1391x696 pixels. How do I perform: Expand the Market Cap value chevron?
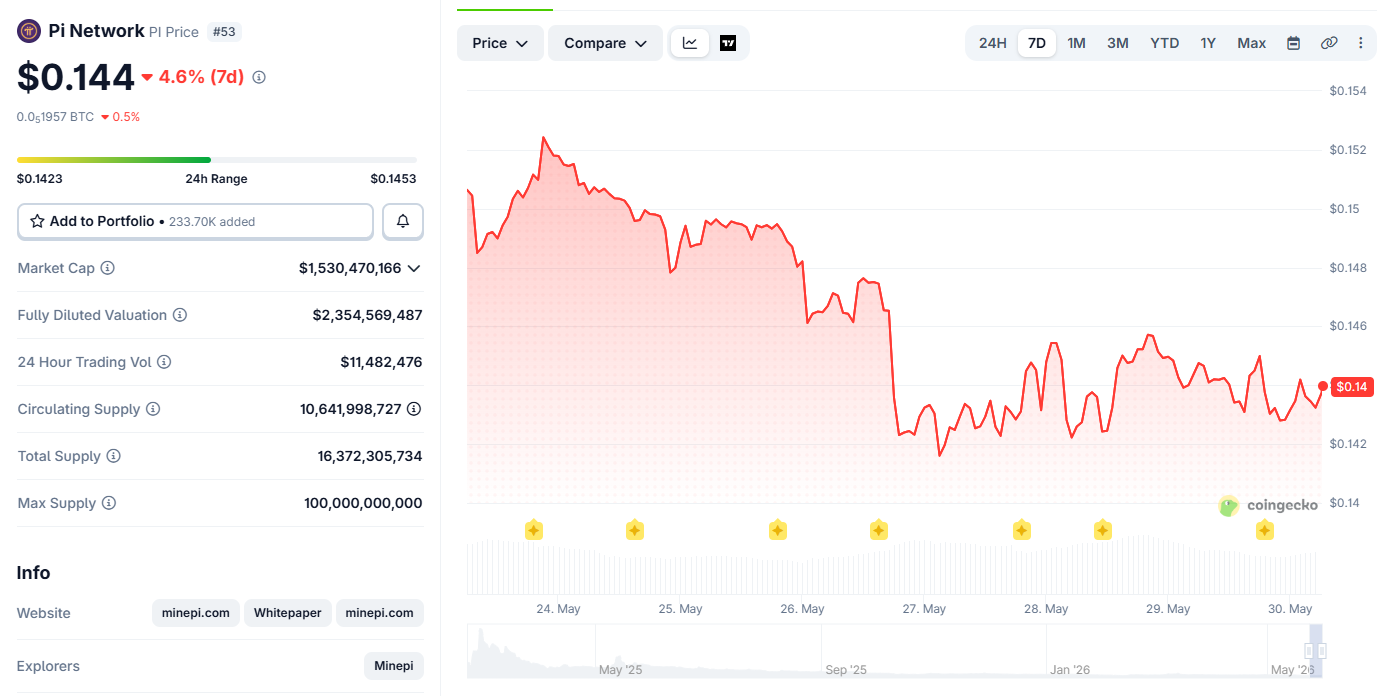click(414, 268)
